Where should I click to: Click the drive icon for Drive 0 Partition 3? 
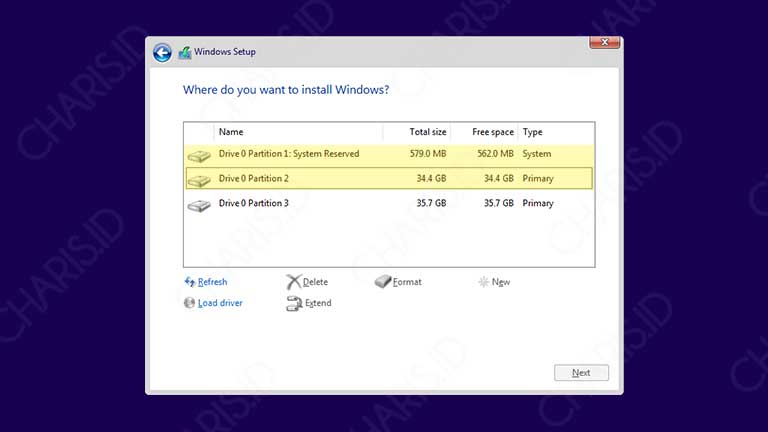coord(199,205)
